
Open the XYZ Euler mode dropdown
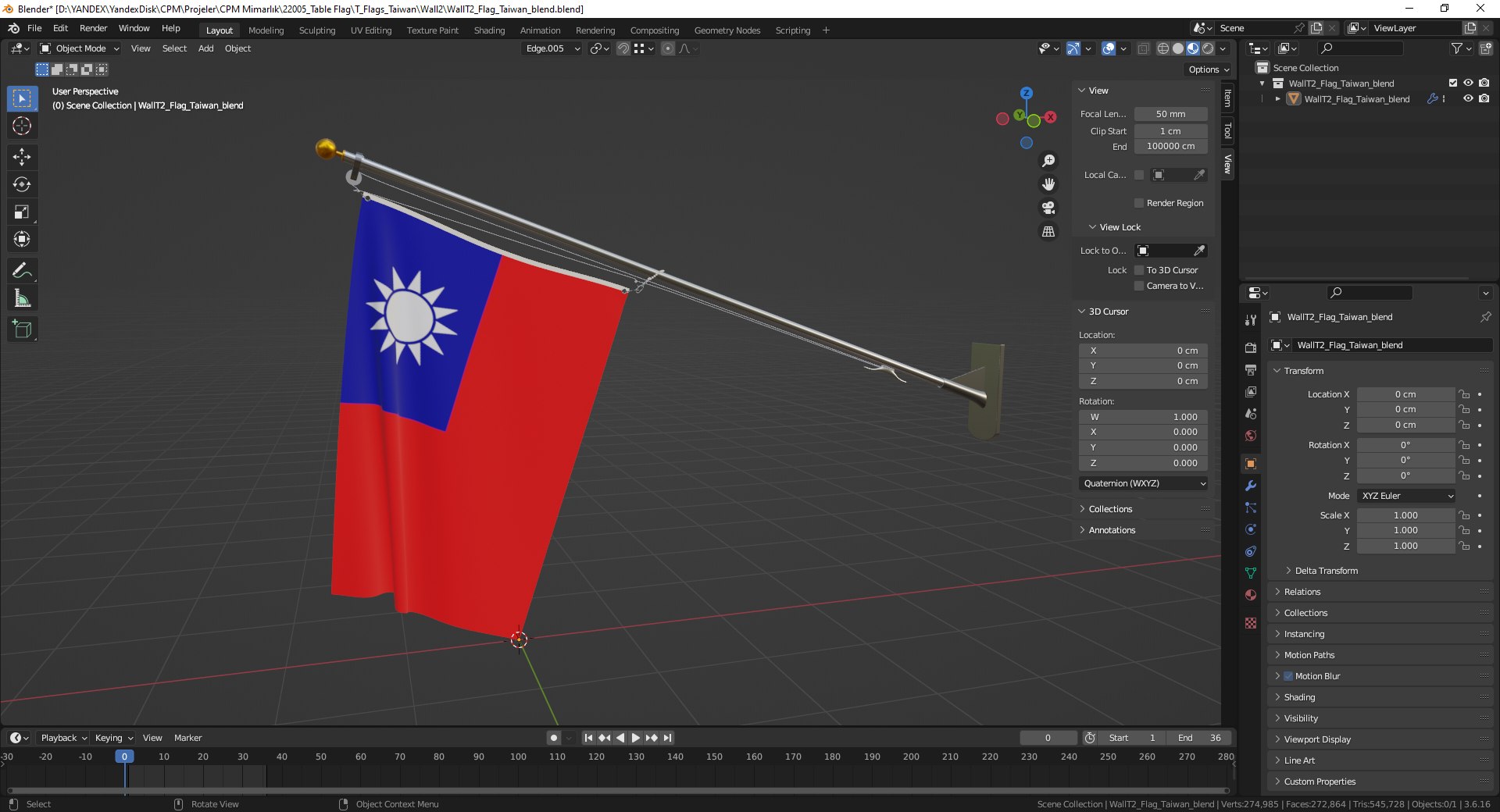[1406, 496]
